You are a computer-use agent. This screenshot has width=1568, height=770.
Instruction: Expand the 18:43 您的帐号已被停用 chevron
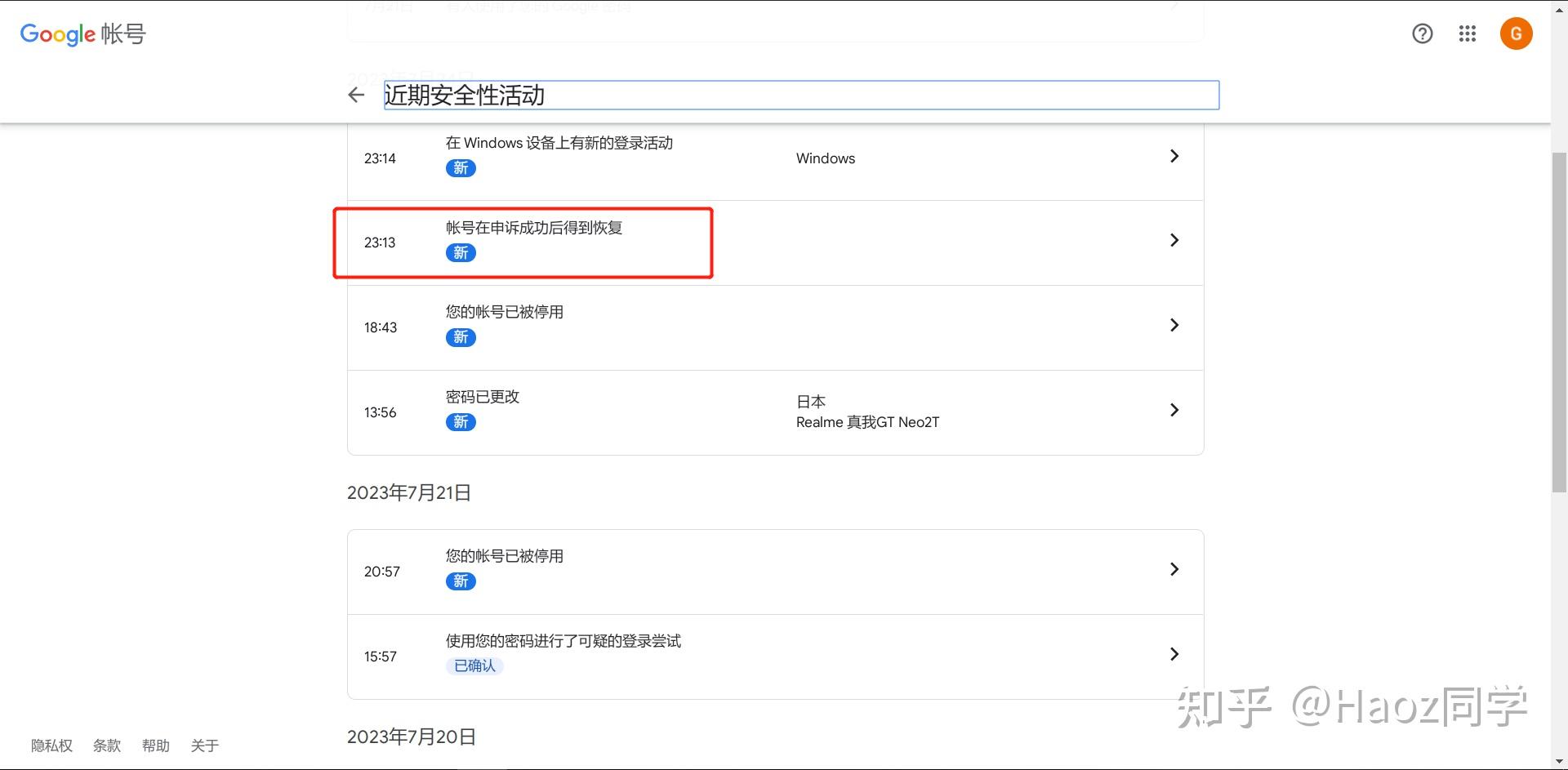tap(1174, 325)
